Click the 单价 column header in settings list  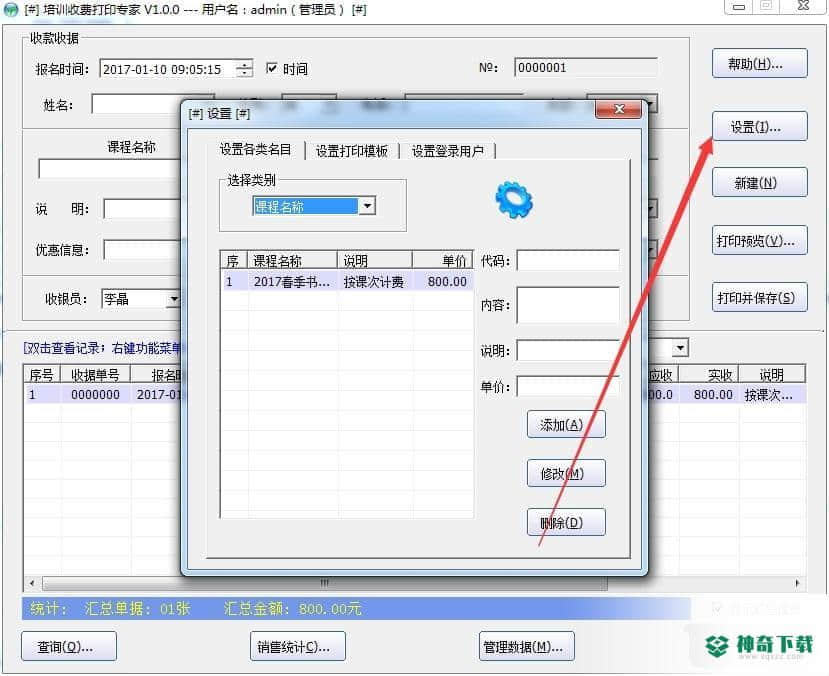[x=443, y=260]
